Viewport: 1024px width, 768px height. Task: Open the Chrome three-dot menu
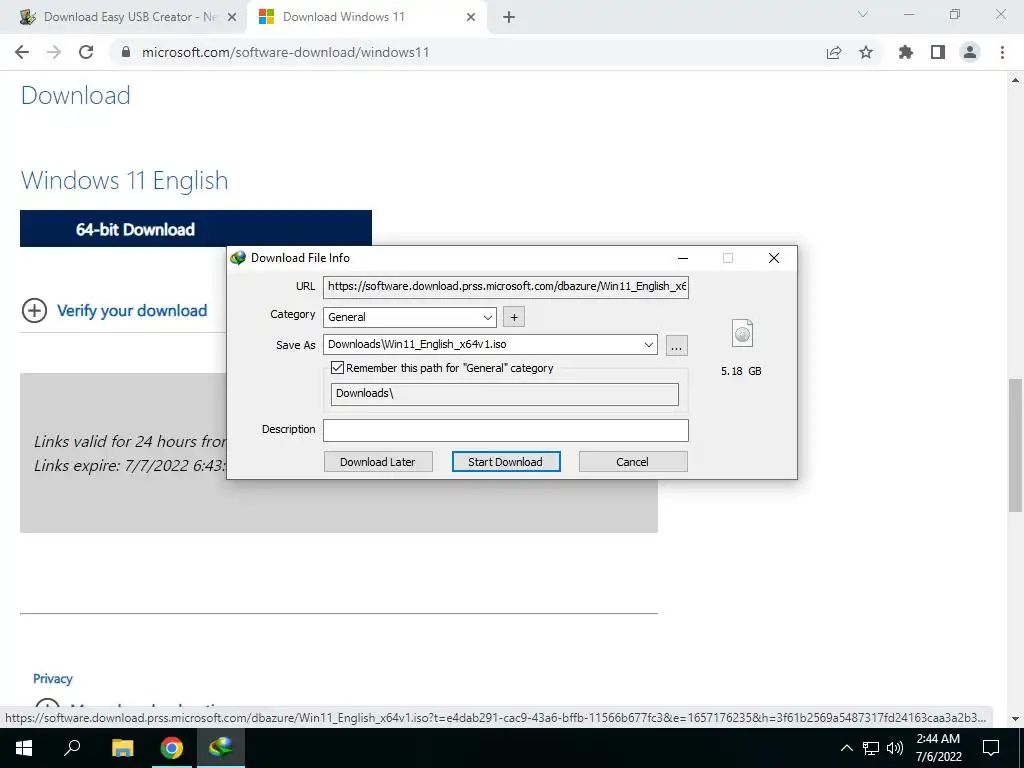tap(1002, 52)
